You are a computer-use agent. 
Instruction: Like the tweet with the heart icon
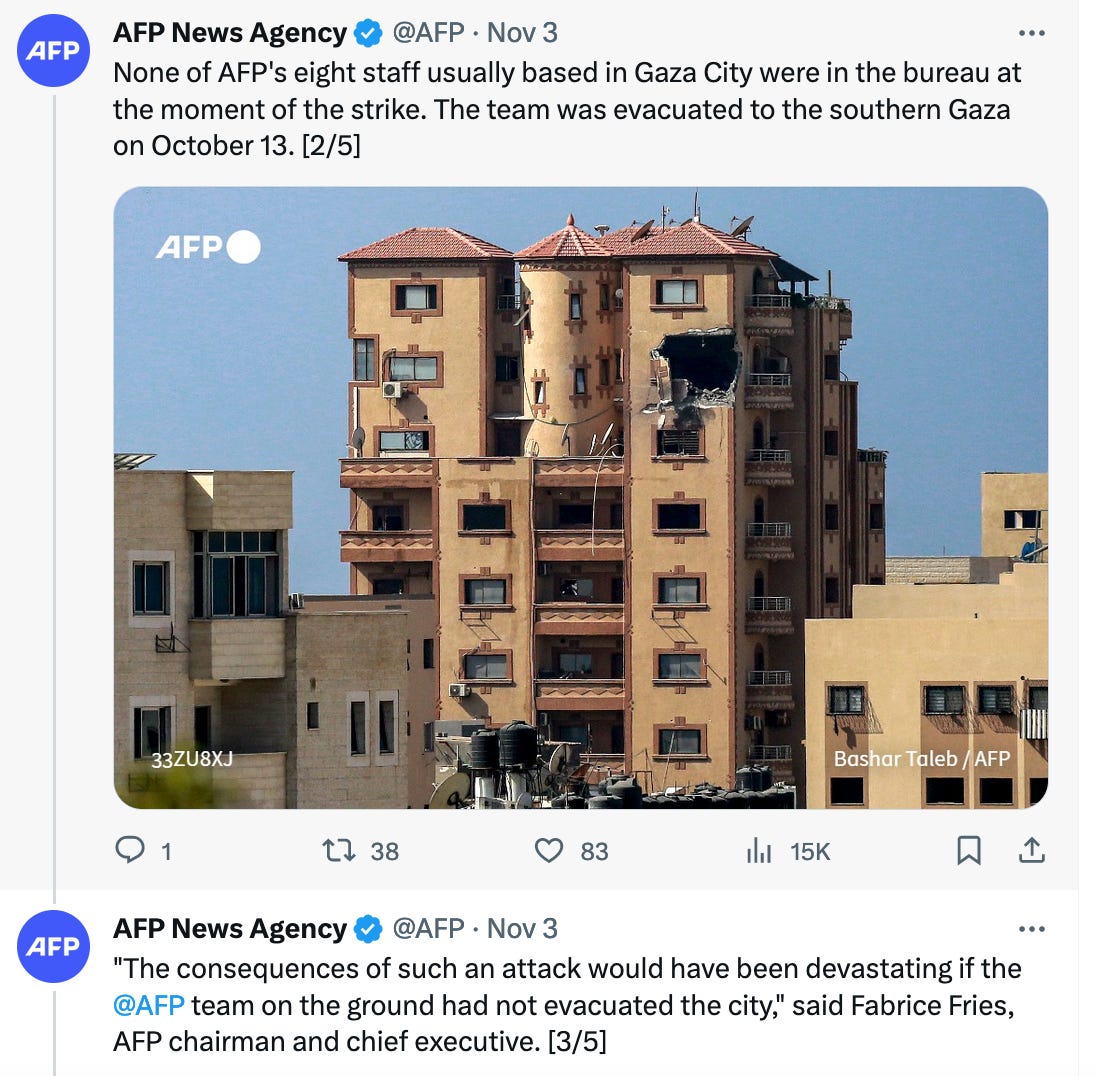tap(548, 851)
